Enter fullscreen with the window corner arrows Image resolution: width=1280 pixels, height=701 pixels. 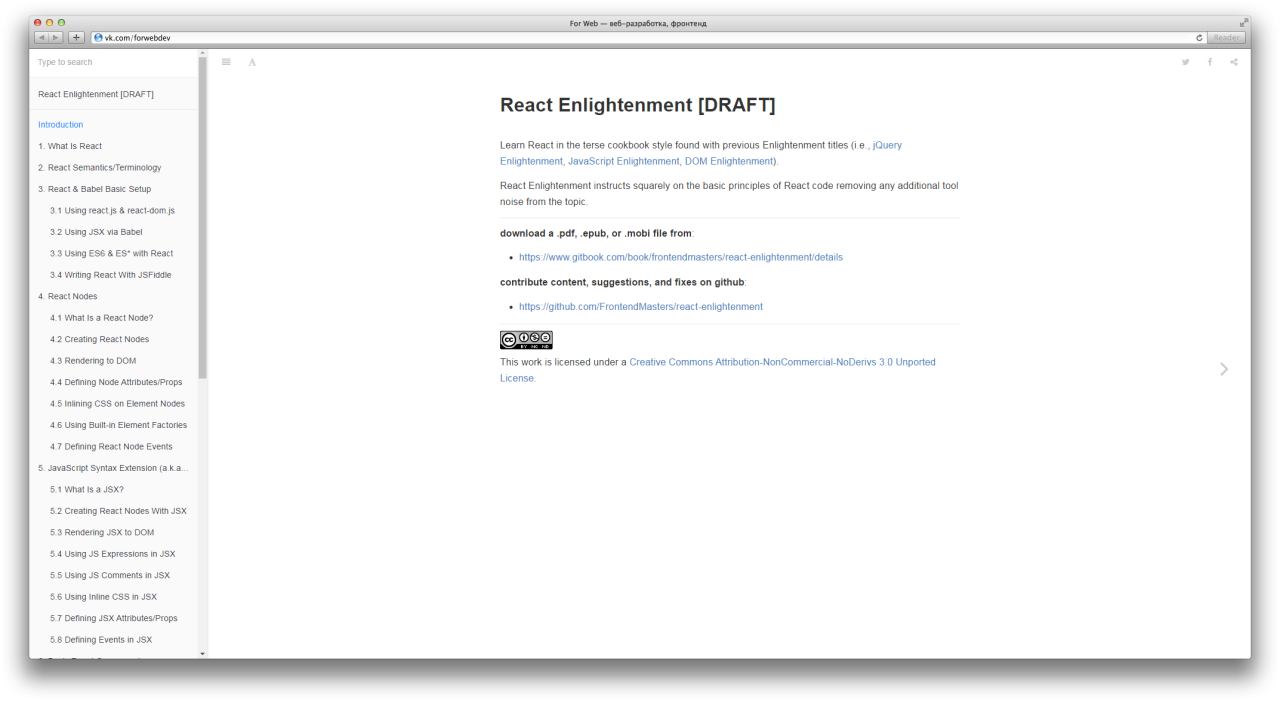click(1242, 22)
